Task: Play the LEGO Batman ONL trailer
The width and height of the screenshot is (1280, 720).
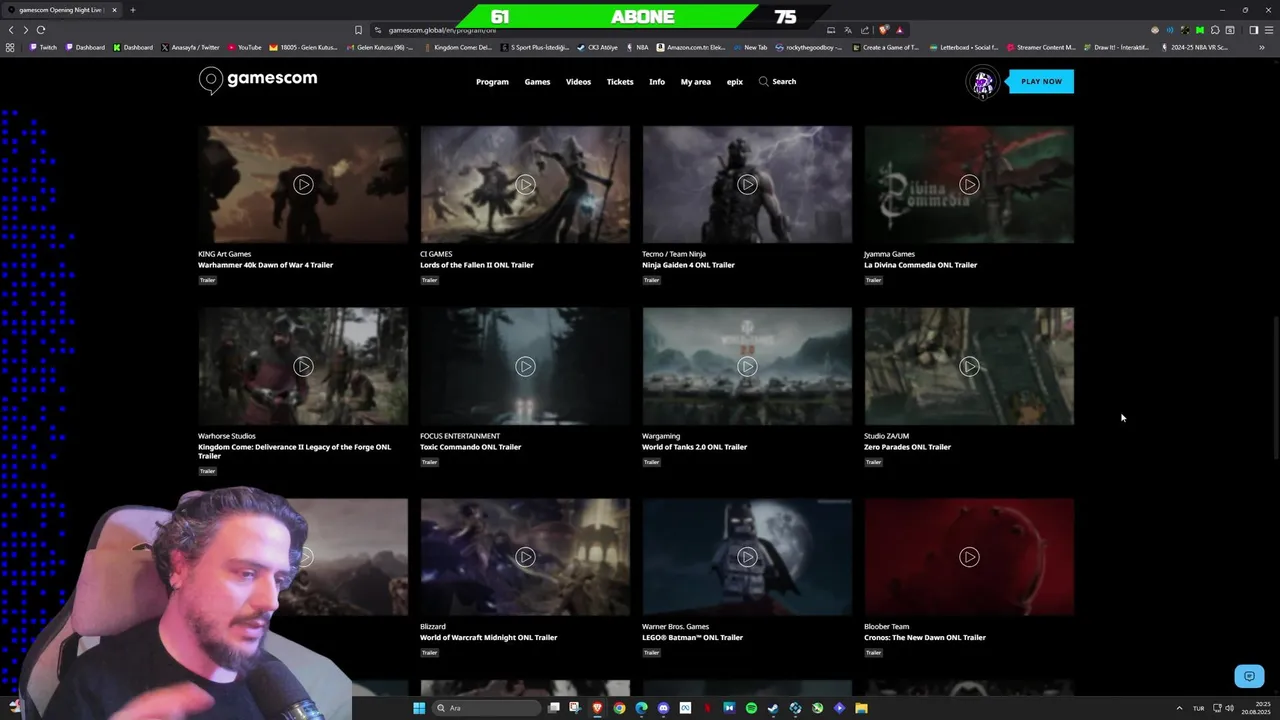Action: point(747,557)
